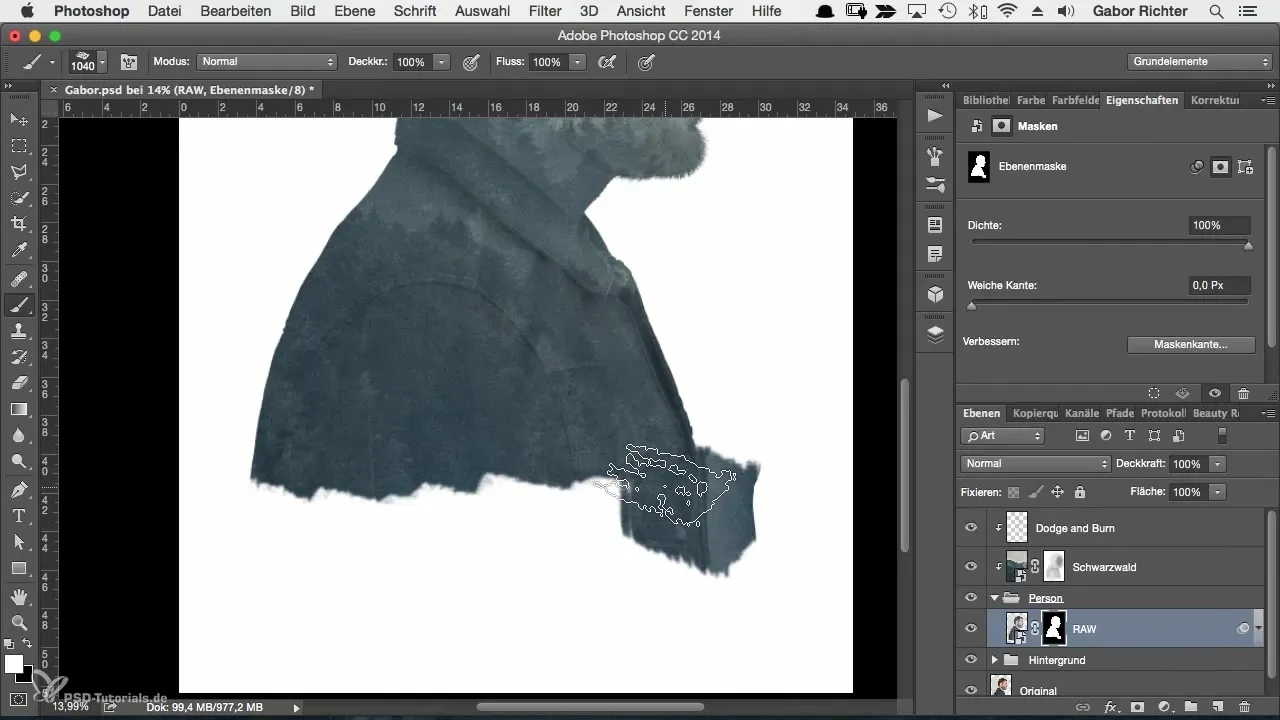Toggle visibility of the Original layer

970,689
